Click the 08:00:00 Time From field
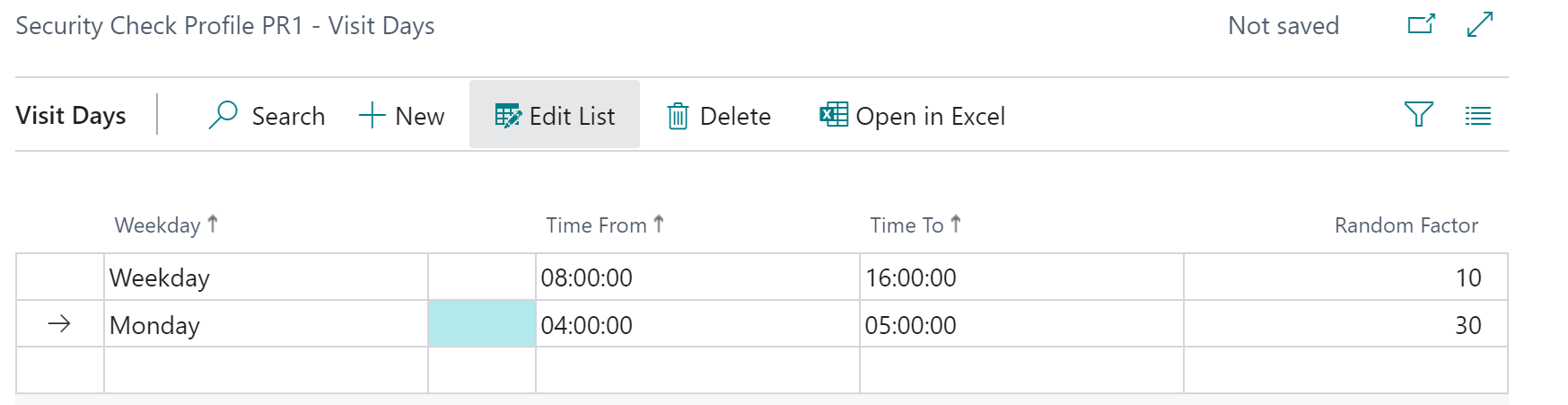Viewport: 1568px width, 405px height. point(587,277)
